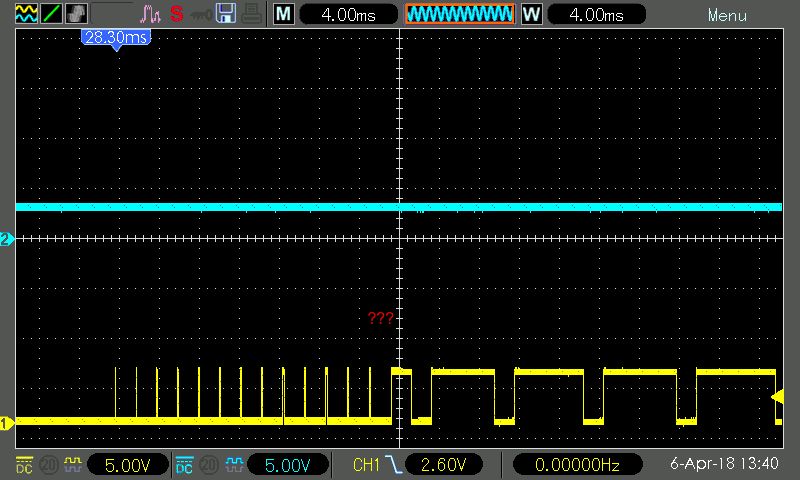Click the gray shaded waveform icon
800x480 pixels.
pyautogui.click(x=76, y=15)
